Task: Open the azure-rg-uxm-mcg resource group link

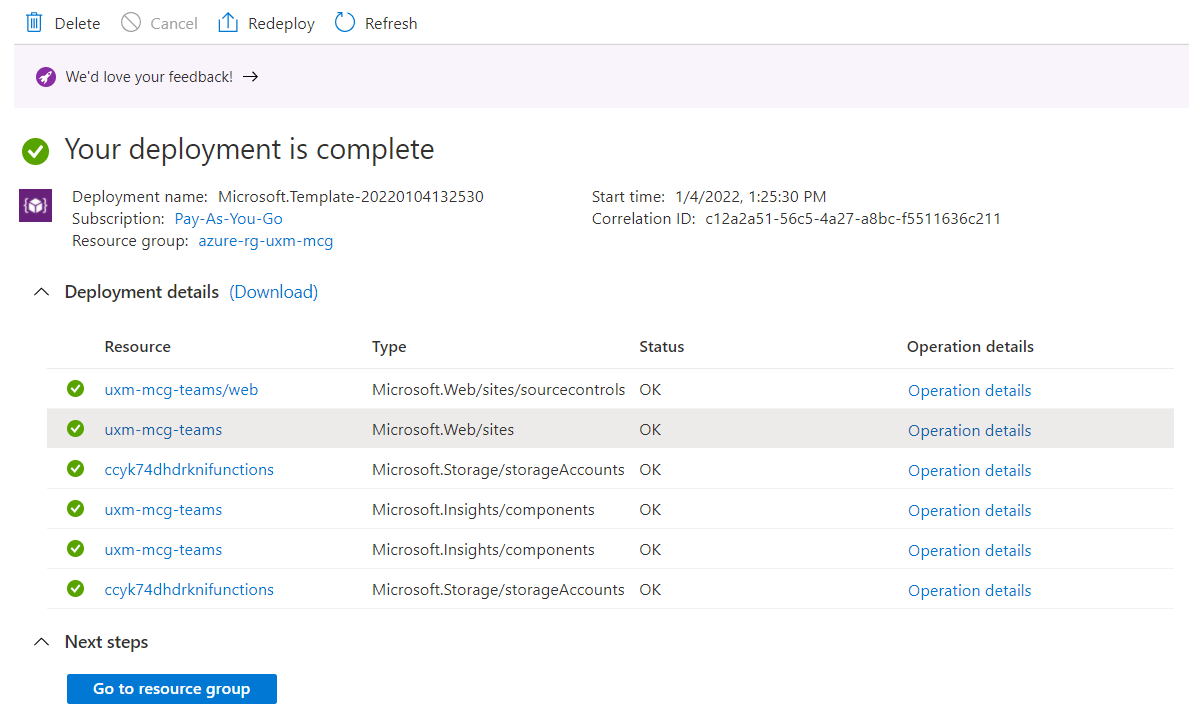Action: pyautogui.click(x=265, y=240)
